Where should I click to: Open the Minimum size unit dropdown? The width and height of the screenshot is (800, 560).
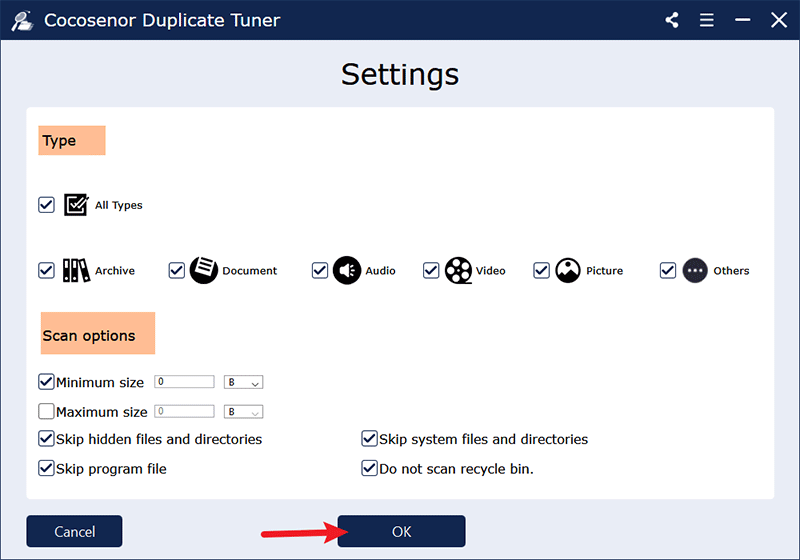[243, 382]
